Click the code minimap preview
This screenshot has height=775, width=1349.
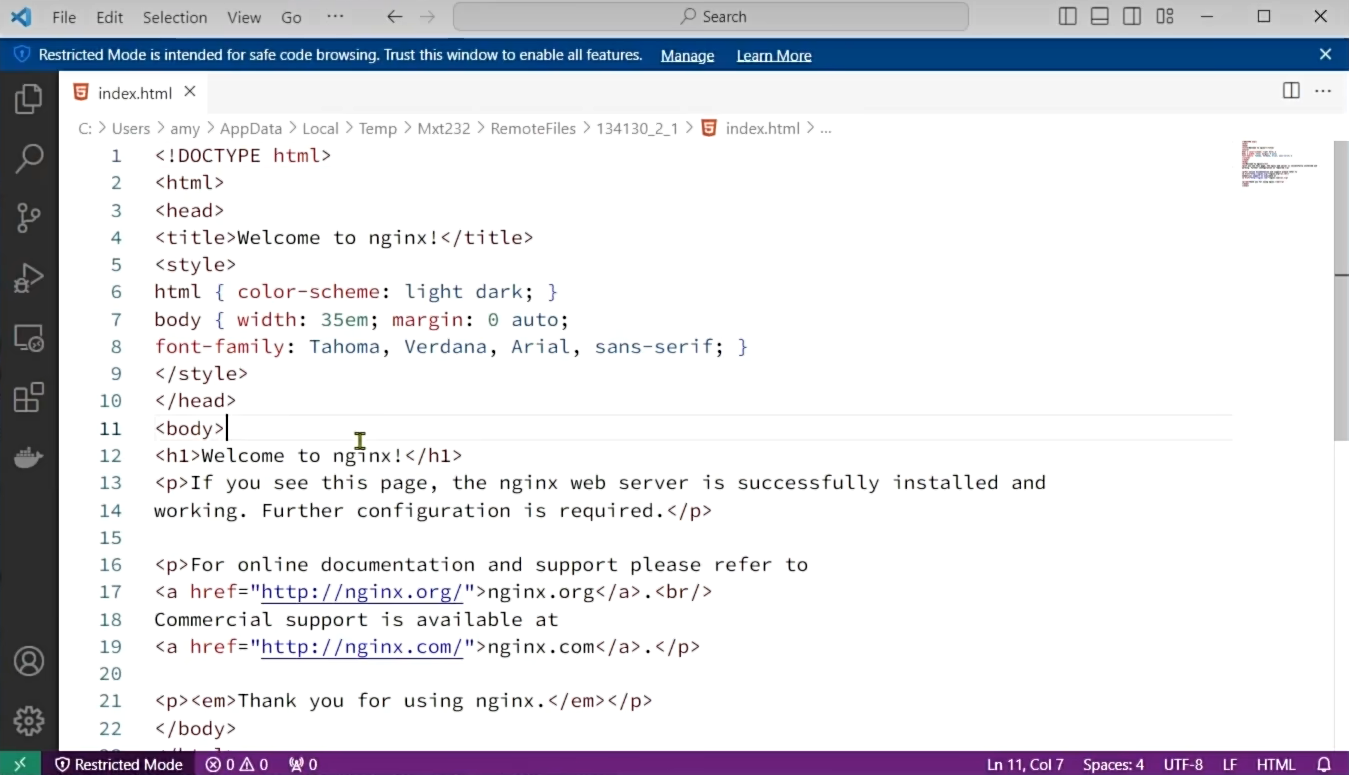[x=1279, y=164]
